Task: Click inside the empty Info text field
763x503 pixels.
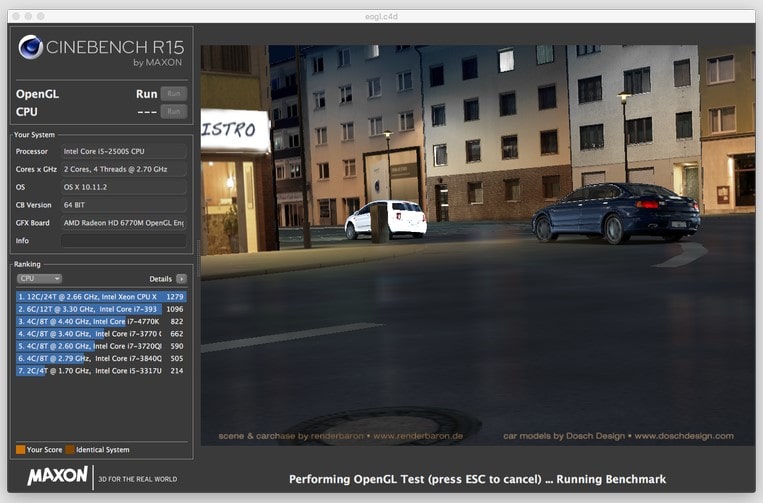Action: [123, 241]
